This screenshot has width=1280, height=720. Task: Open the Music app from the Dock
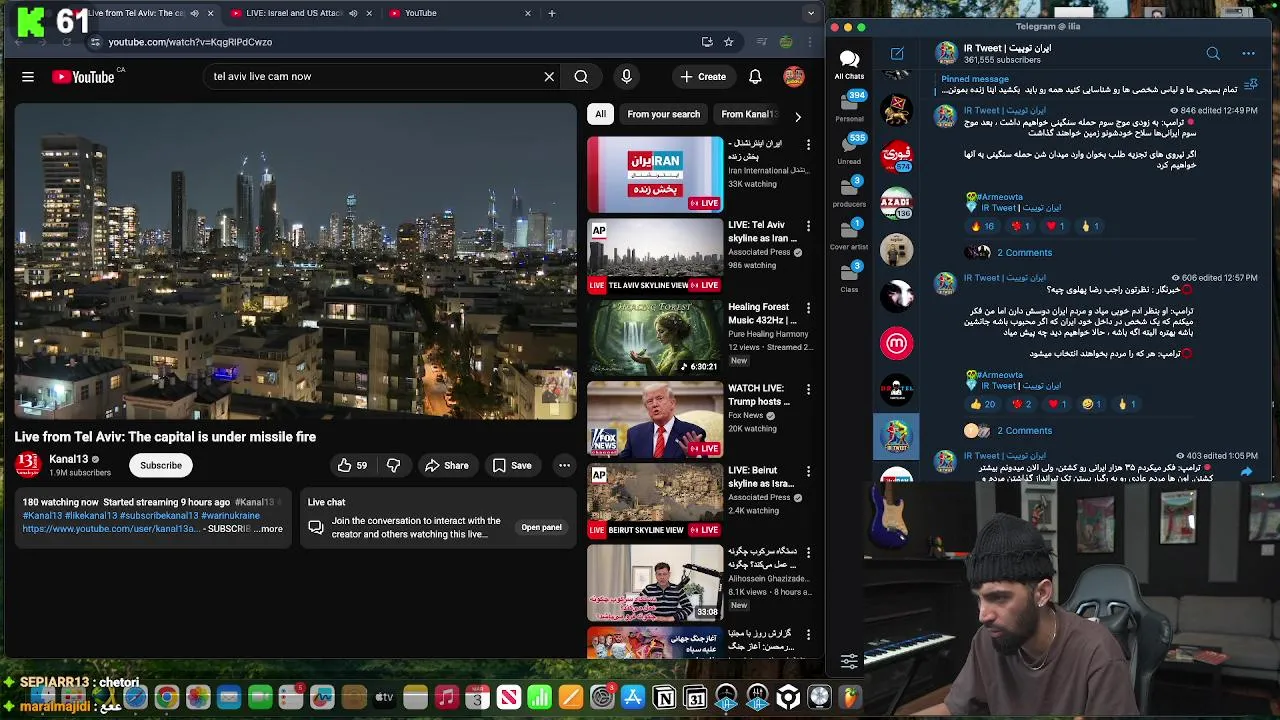coord(447,697)
